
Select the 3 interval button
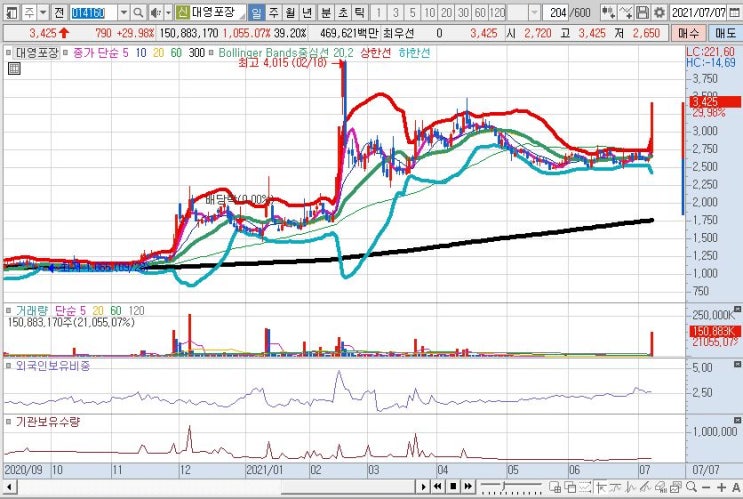click(396, 12)
